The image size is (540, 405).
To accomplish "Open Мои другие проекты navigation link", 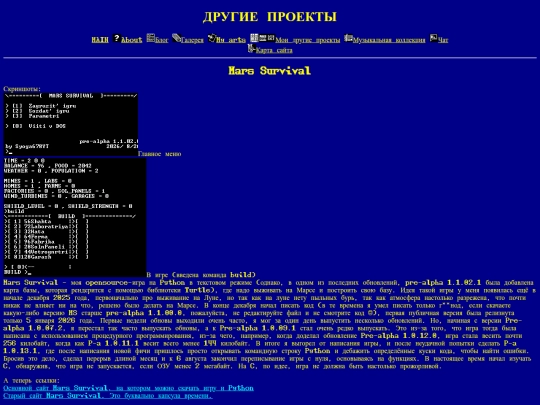I will pyautogui.click(x=308, y=40).
